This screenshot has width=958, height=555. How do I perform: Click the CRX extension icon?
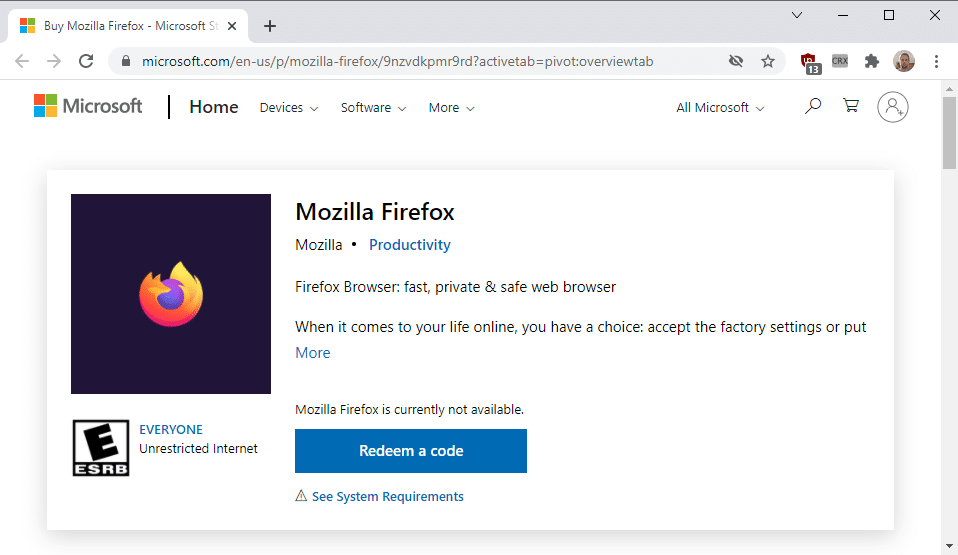[840, 61]
